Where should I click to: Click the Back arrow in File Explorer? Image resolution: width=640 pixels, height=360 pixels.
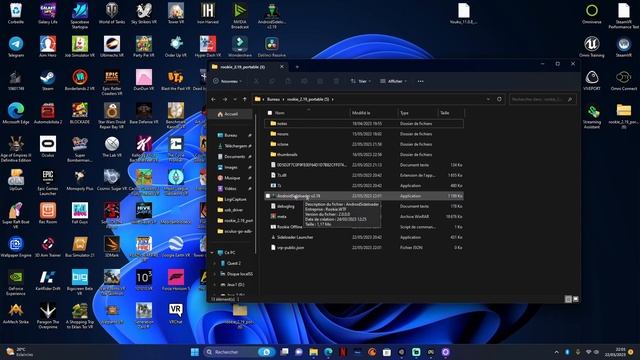[213, 99]
